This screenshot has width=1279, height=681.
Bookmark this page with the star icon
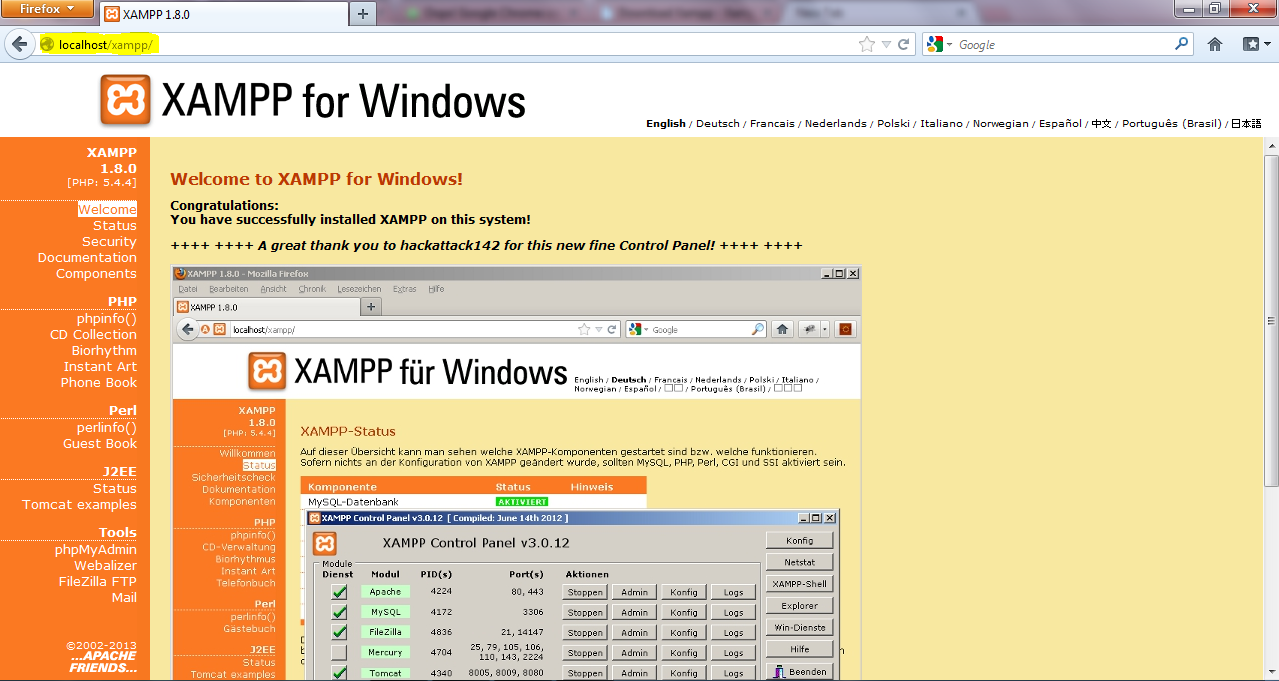pyautogui.click(x=867, y=45)
